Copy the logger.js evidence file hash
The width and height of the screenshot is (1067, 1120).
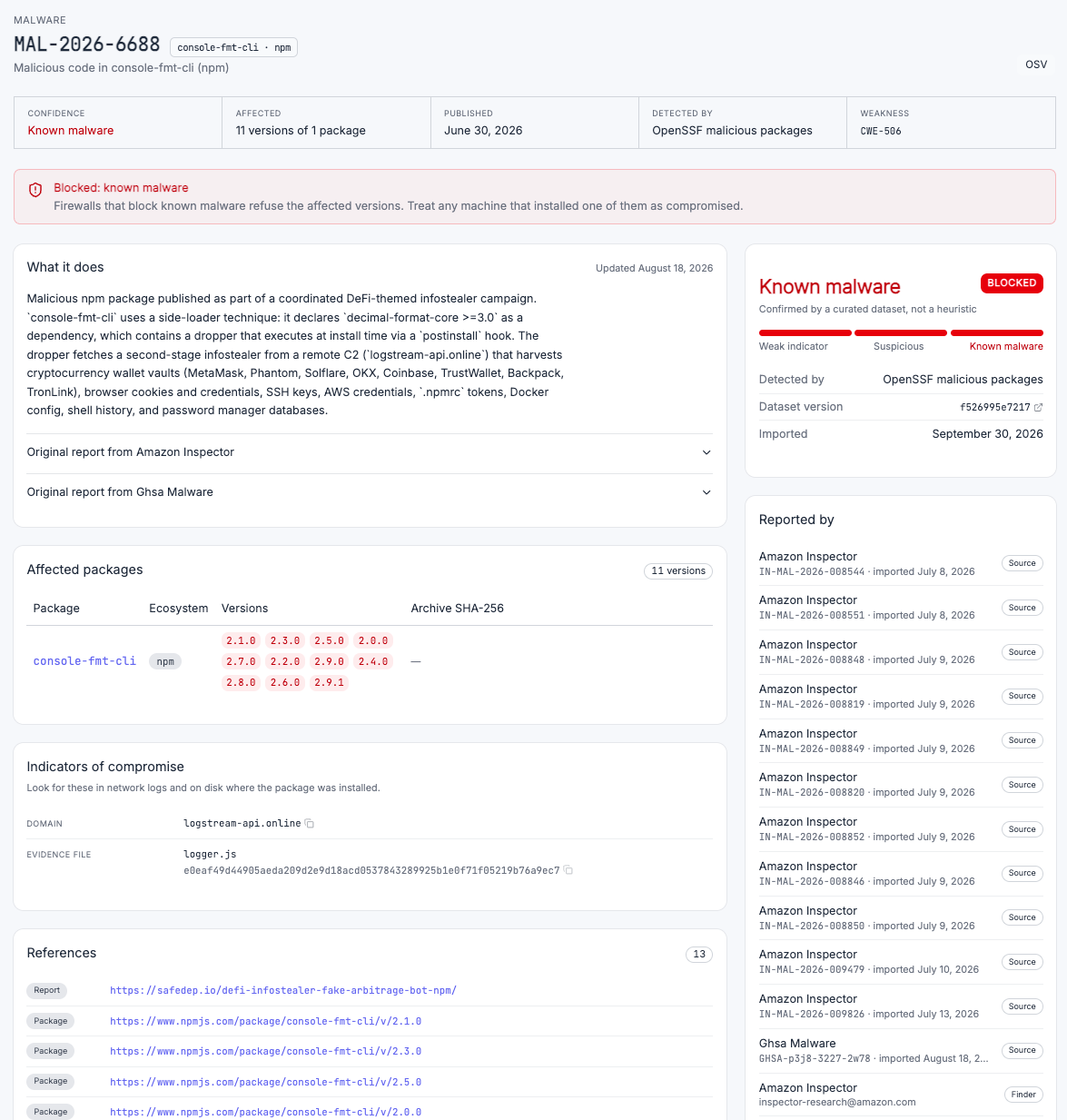coord(568,870)
